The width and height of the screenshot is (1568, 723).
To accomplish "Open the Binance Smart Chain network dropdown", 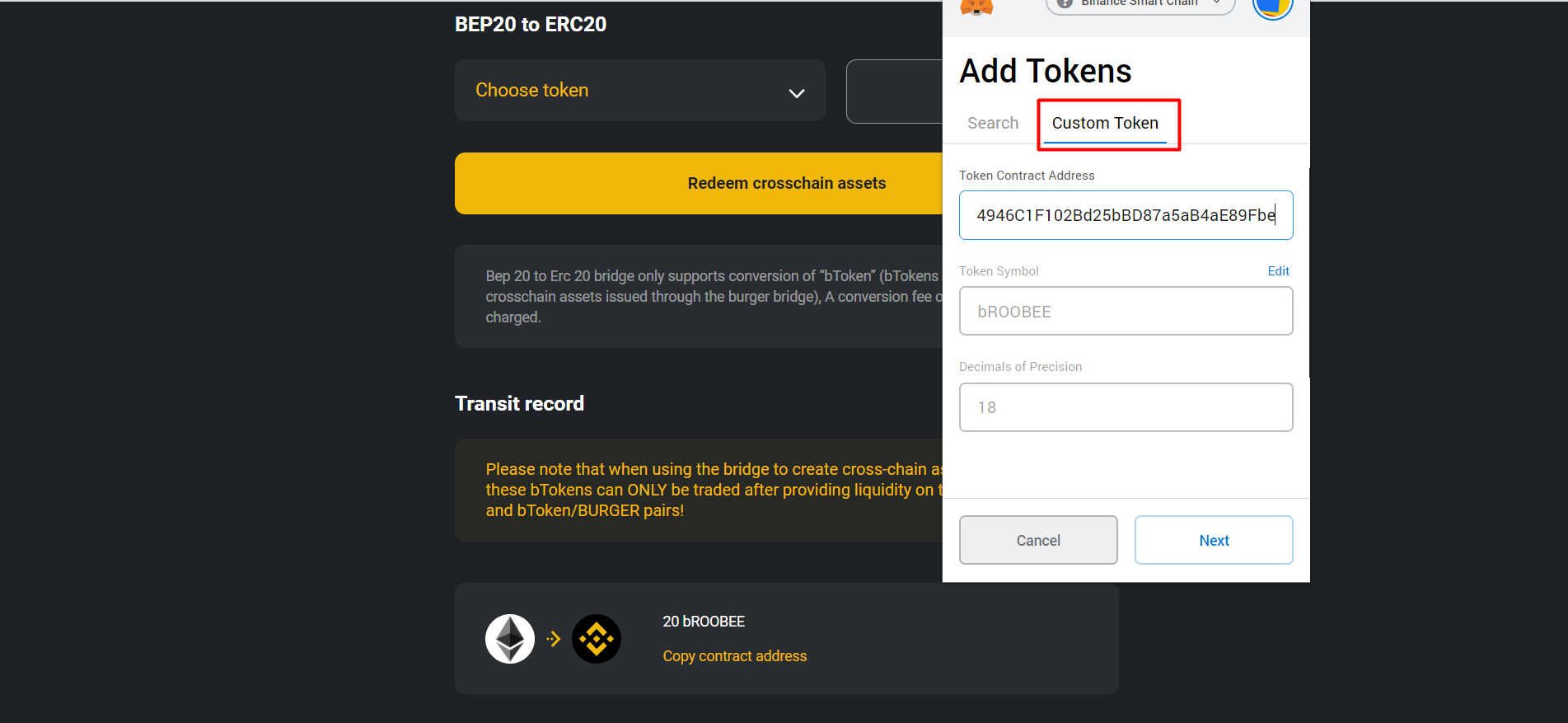I will [1140, 5].
